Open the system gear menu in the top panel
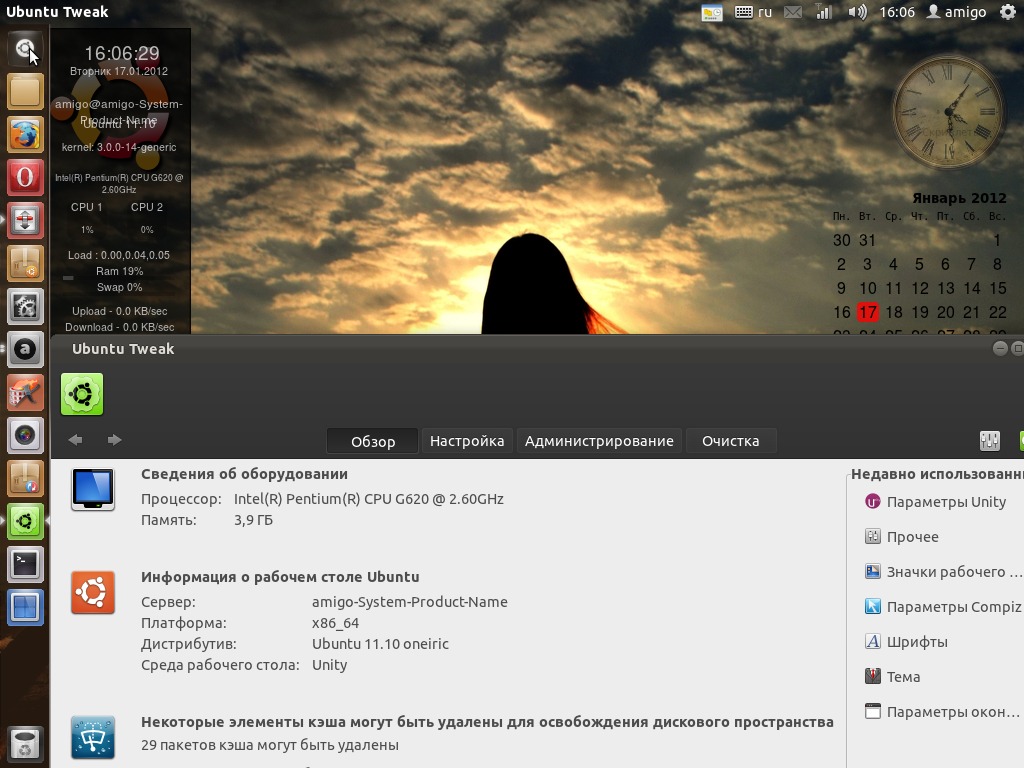This screenshot has height=768, width=1024. [1008, 12]
